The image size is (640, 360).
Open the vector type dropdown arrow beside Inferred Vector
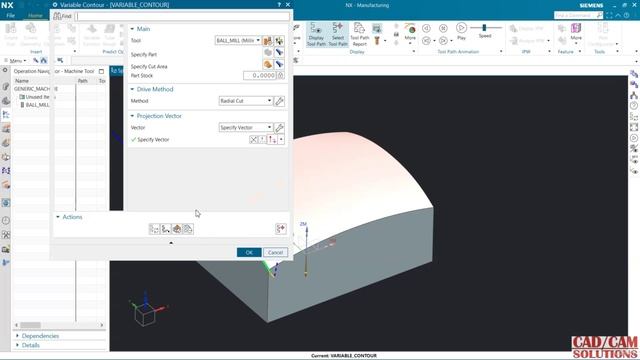pyautogui.click(x=281, y=140)
